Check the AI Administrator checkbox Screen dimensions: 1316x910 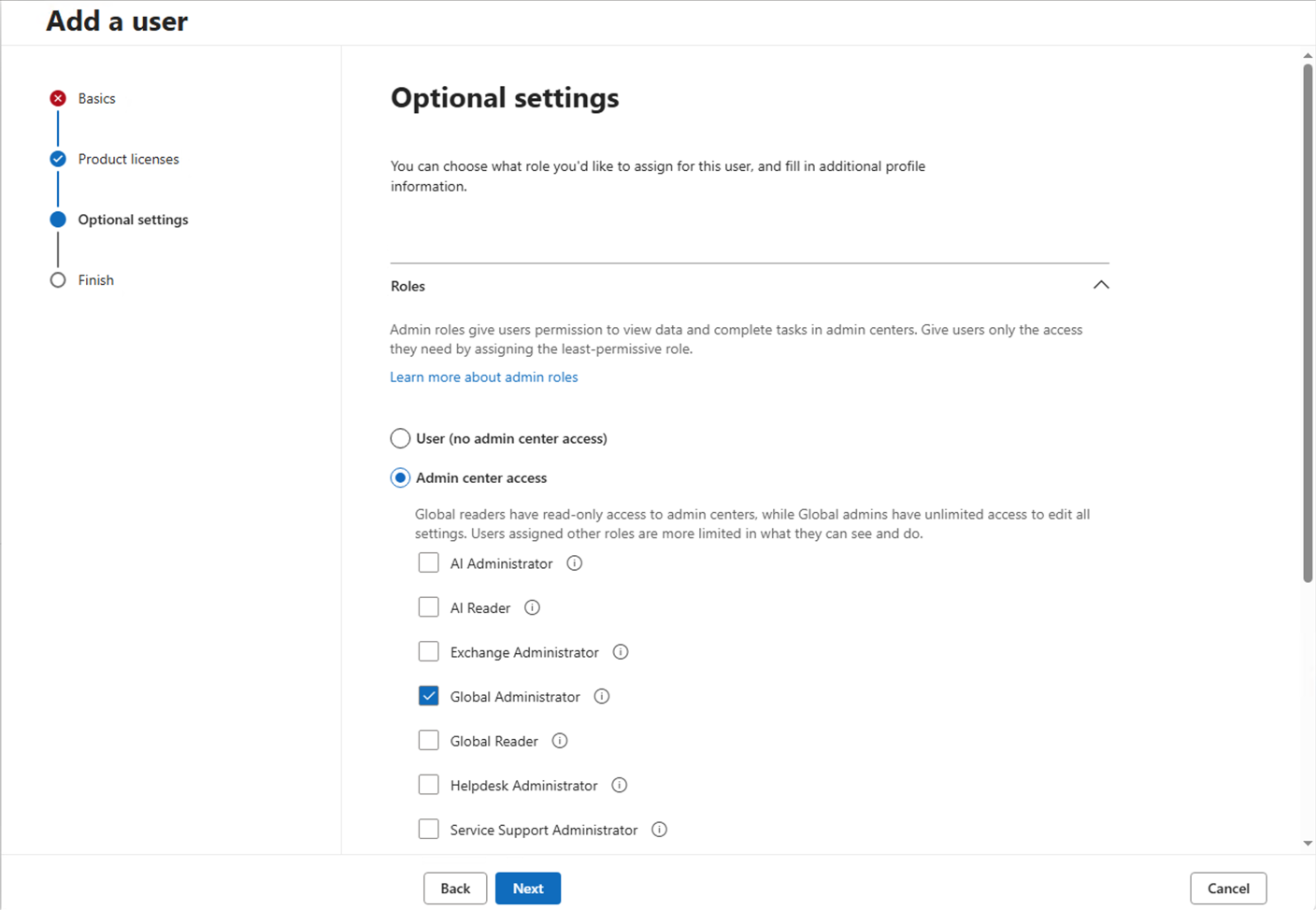point(428,562)
